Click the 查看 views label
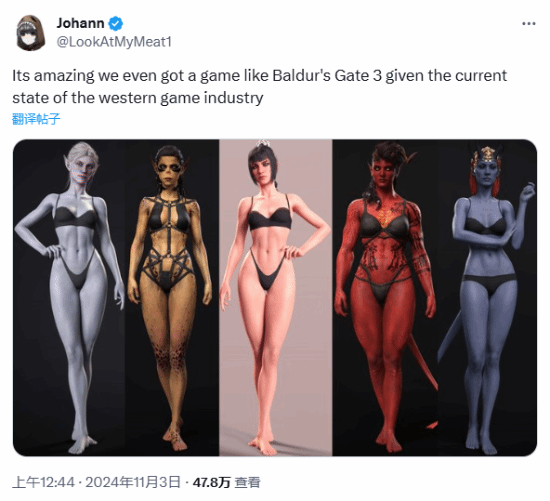 click(247, 482)
